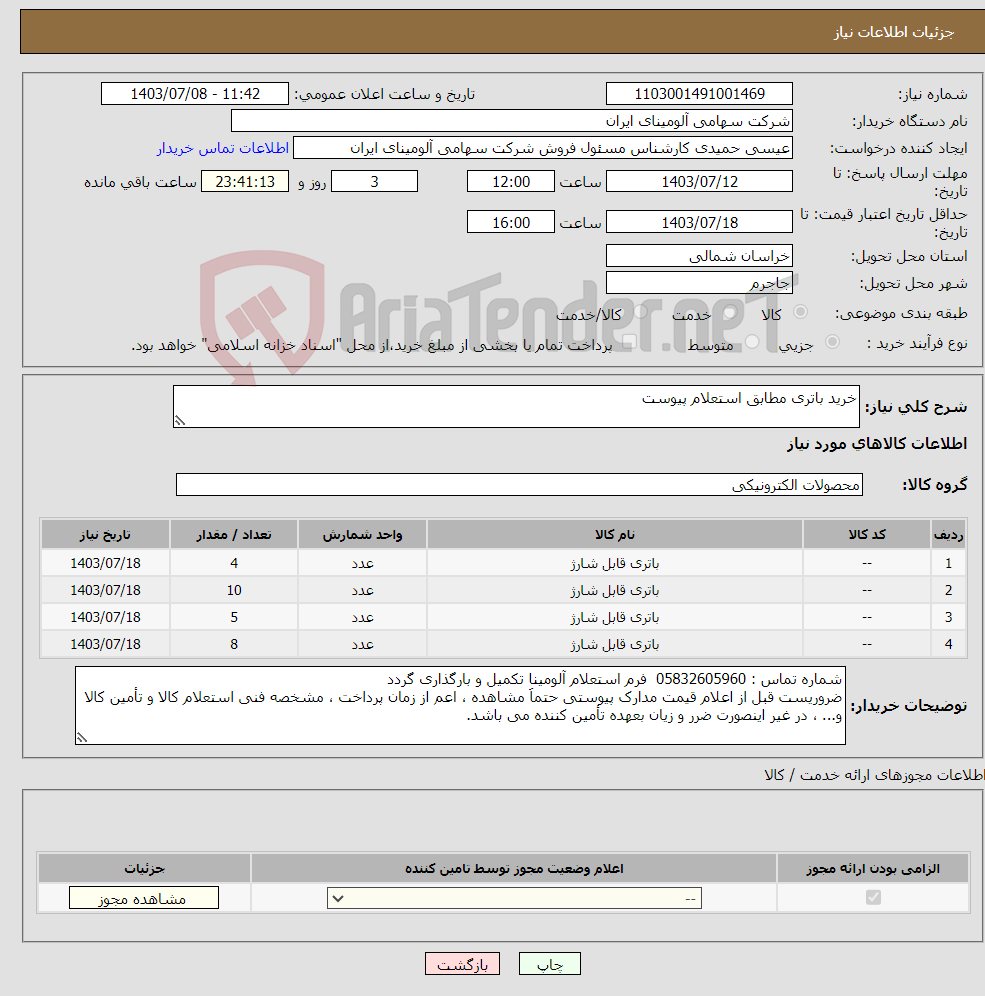Click the بازگشت (back) button

coord(462,964)
